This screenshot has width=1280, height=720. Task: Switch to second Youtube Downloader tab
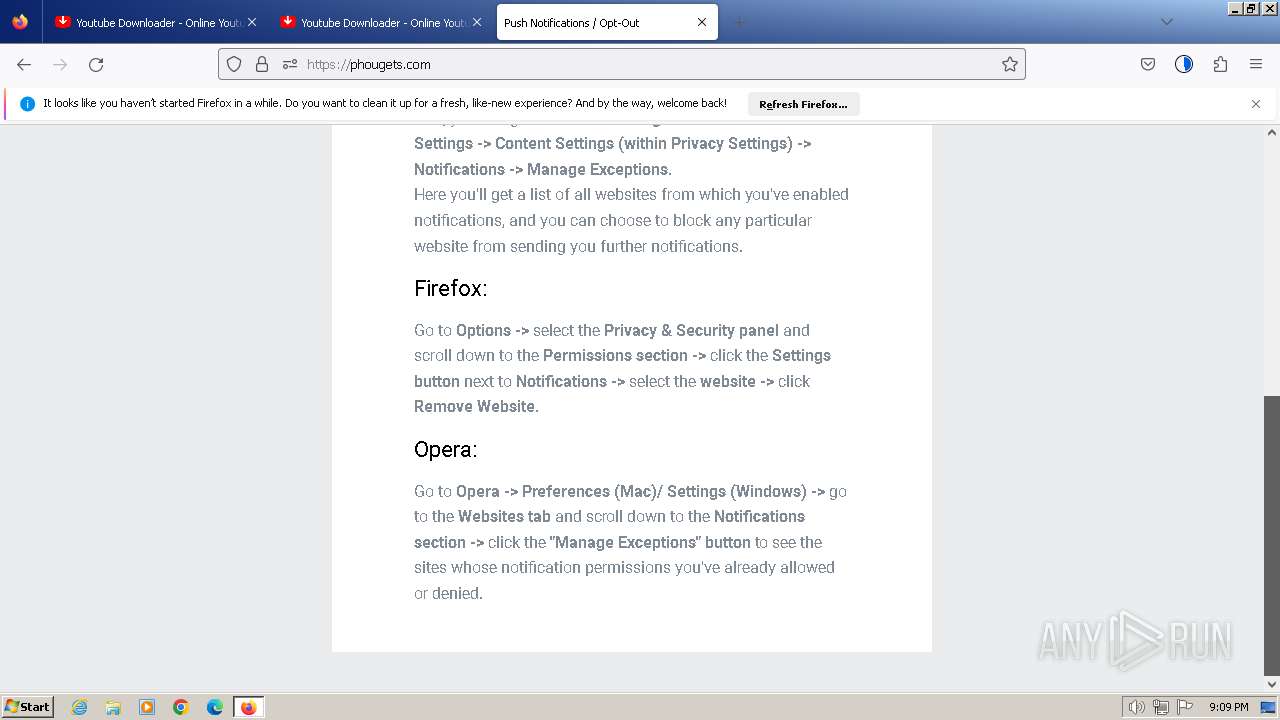point(382,22)
